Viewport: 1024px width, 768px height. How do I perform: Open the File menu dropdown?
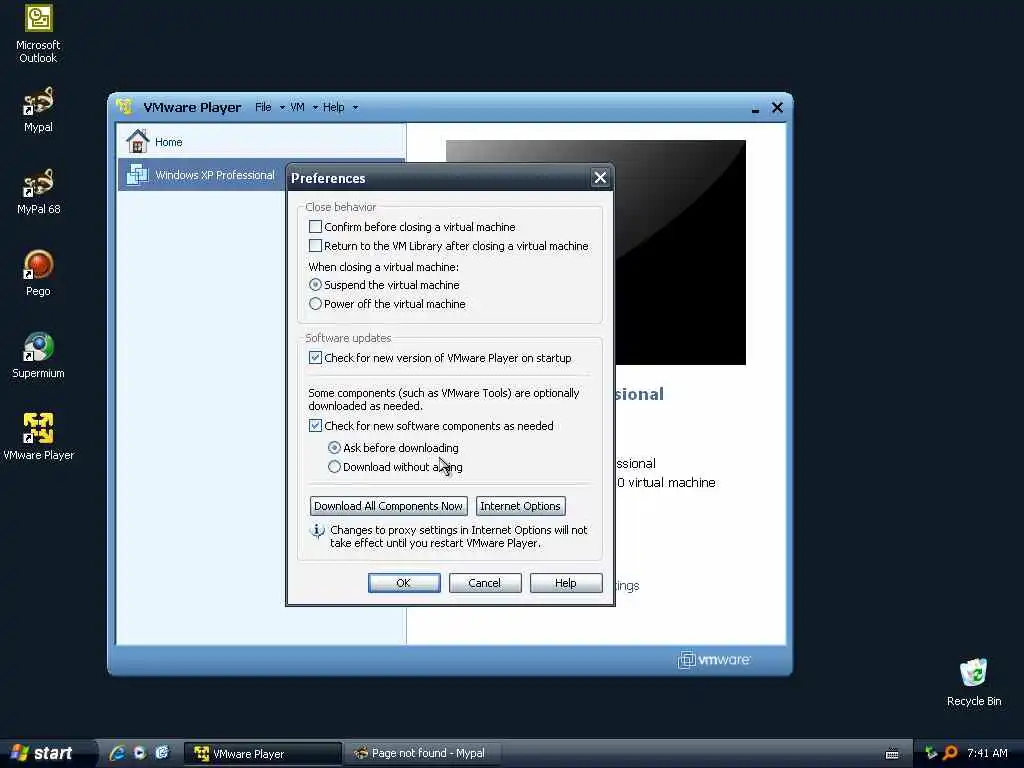[x=270, y=107]
